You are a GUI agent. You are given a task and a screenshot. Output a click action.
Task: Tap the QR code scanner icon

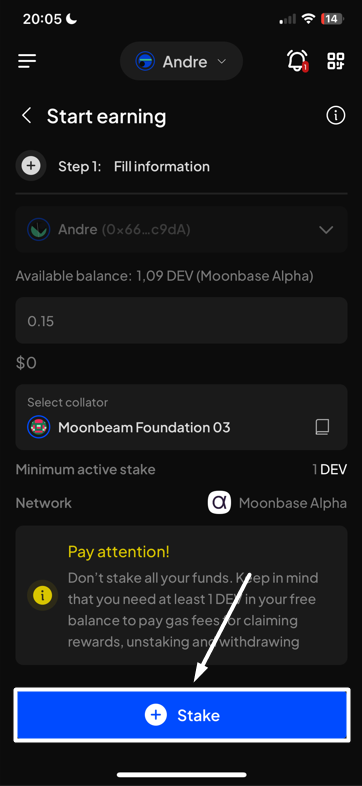336,61
